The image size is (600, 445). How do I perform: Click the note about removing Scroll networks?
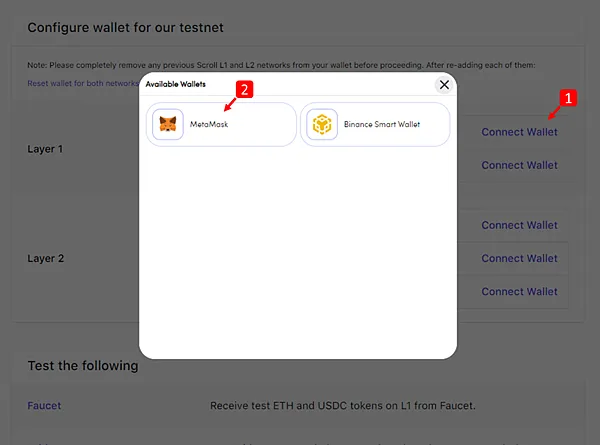click(281, 65)
